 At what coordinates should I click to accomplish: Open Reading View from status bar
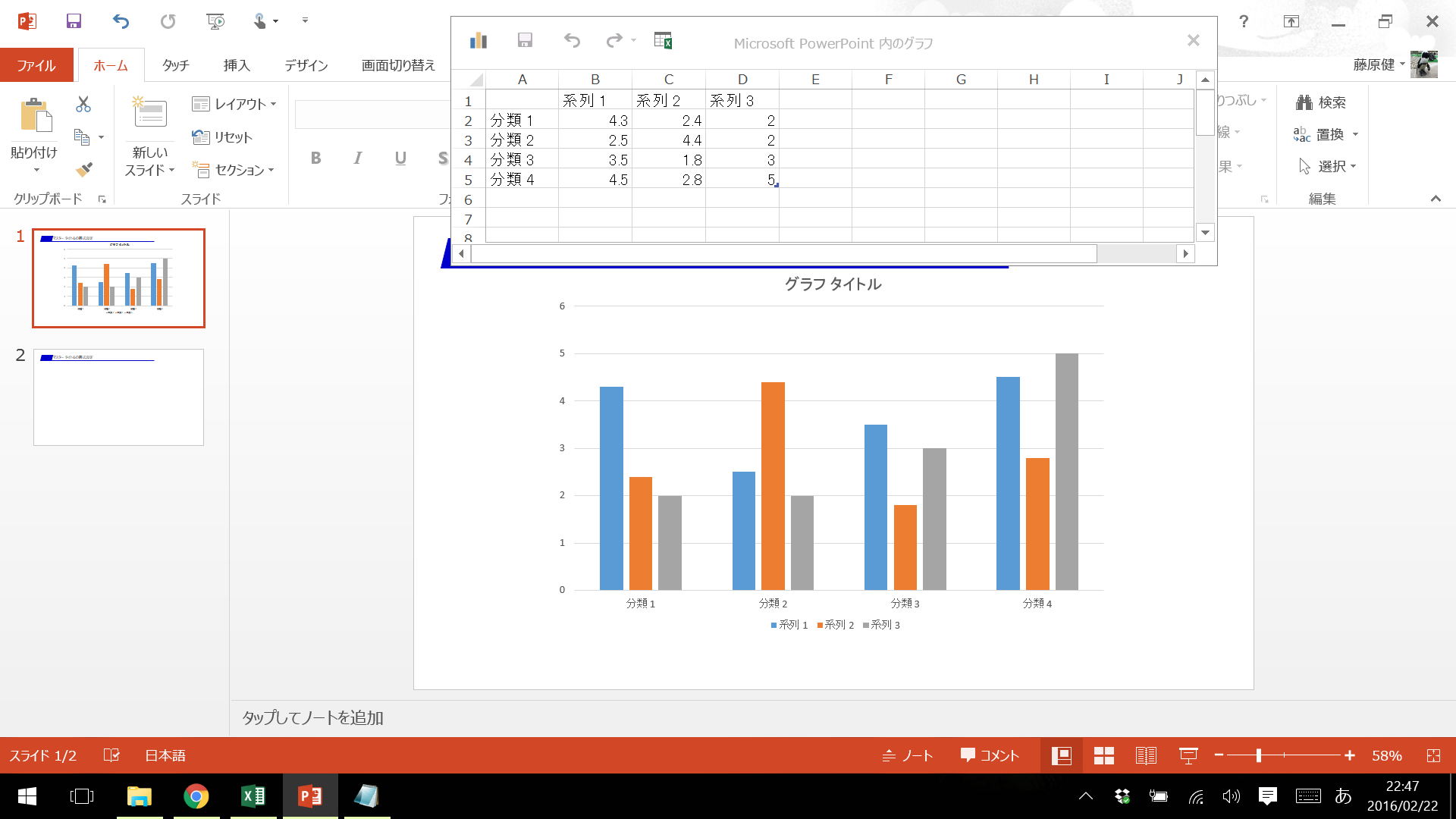coord(1146,755)
